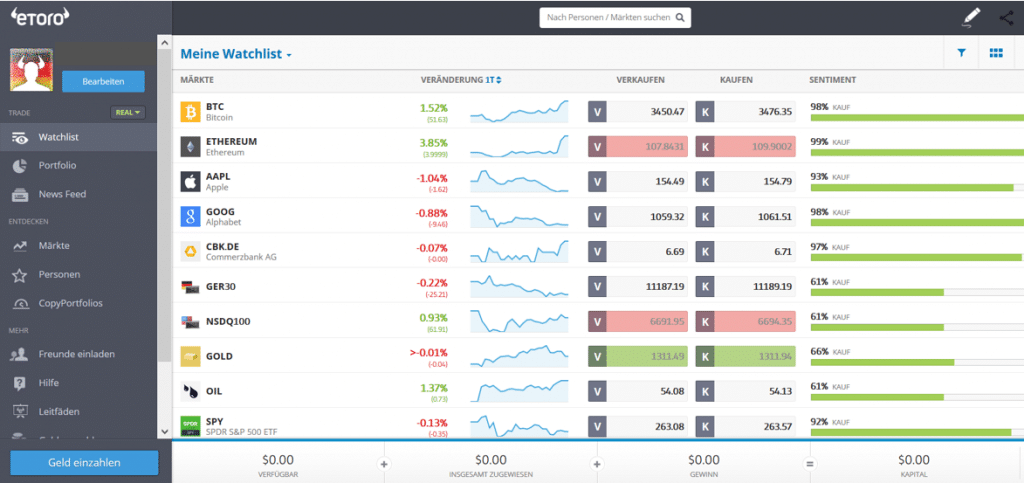Change the Veränderung 1T timeframe selector
Image resolution: width=1024 pixels, height=483 pixels.
pos(493,79)
